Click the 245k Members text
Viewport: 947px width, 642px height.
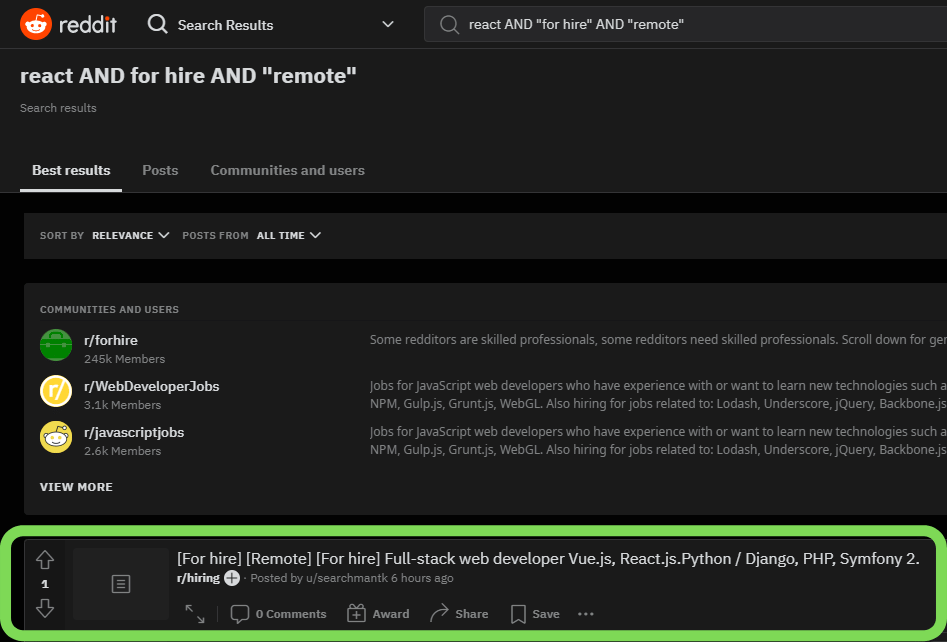point(124,359)
